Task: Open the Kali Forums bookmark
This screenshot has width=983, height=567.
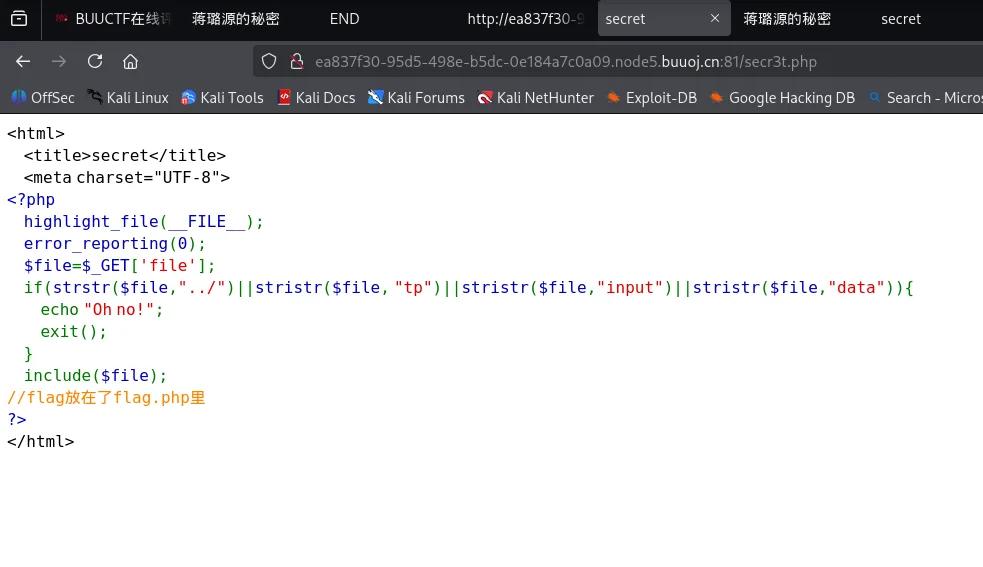Action: (416, 98)
